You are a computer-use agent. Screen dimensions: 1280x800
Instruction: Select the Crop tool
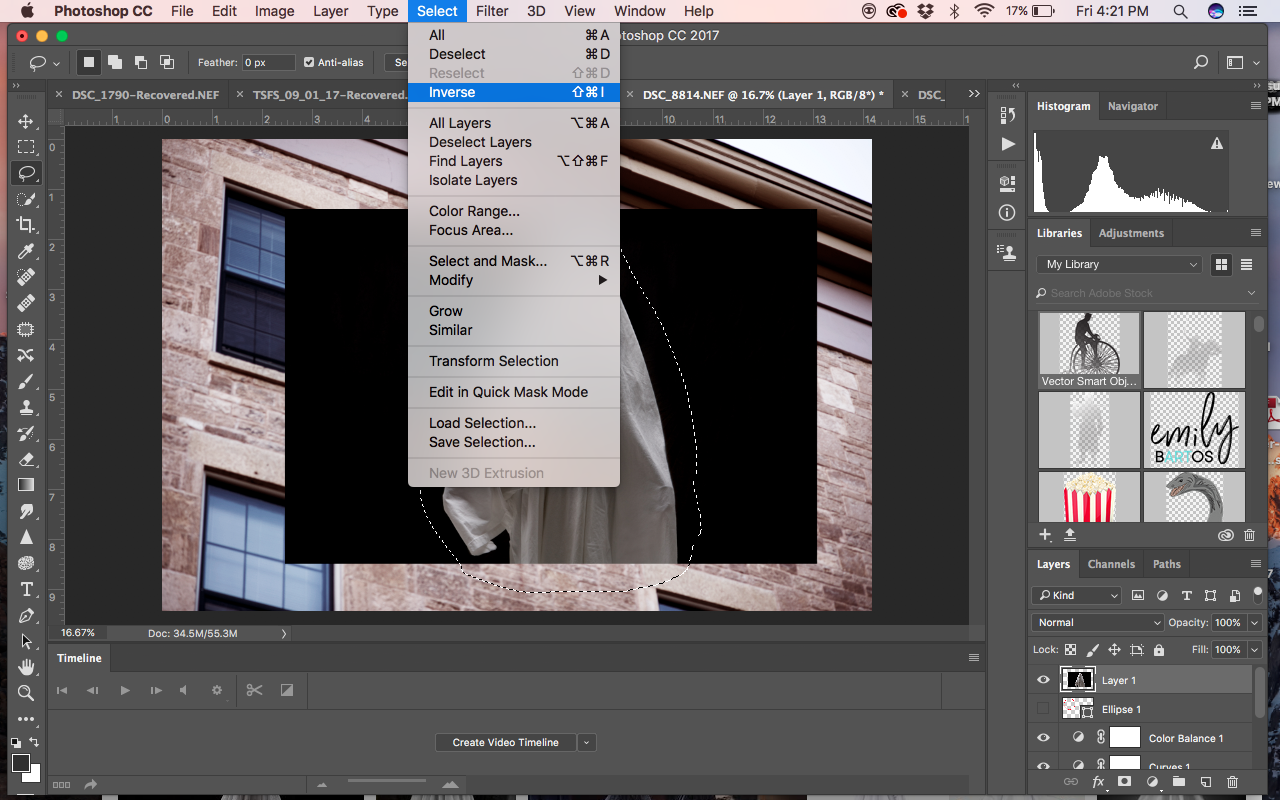tap(26, 225)
